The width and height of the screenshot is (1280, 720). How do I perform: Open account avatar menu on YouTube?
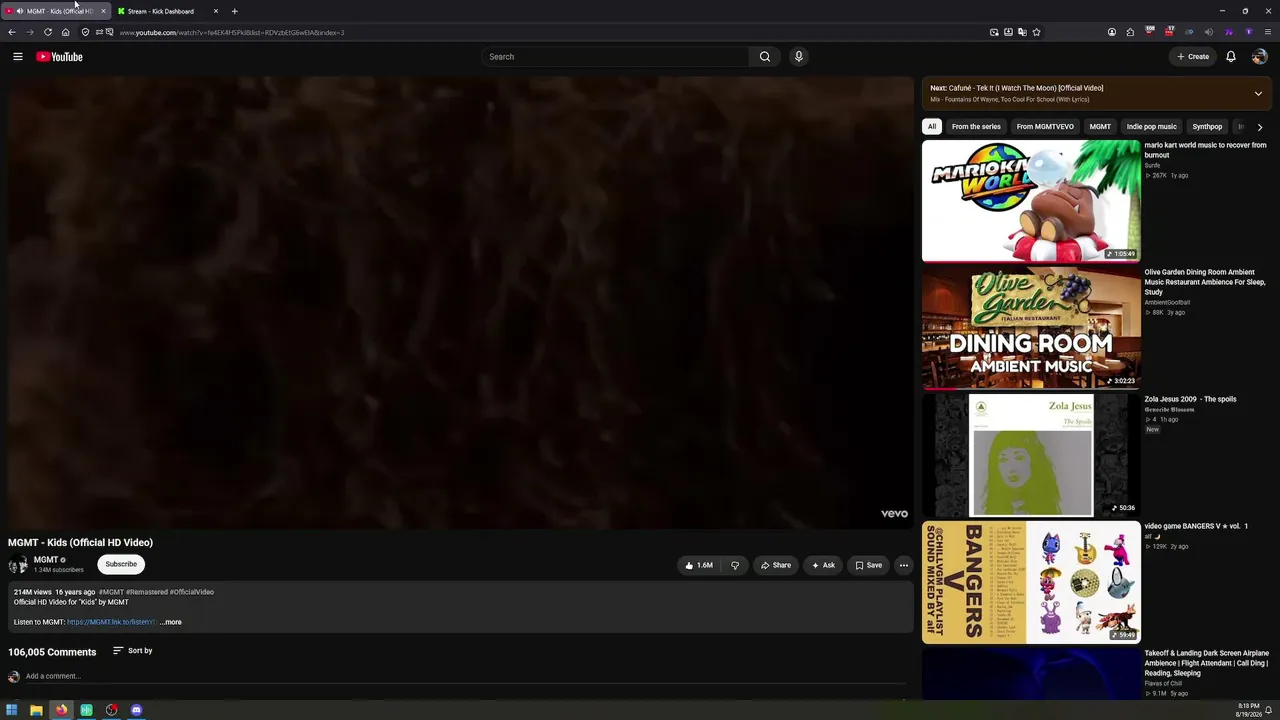(x=1259, y=57)
